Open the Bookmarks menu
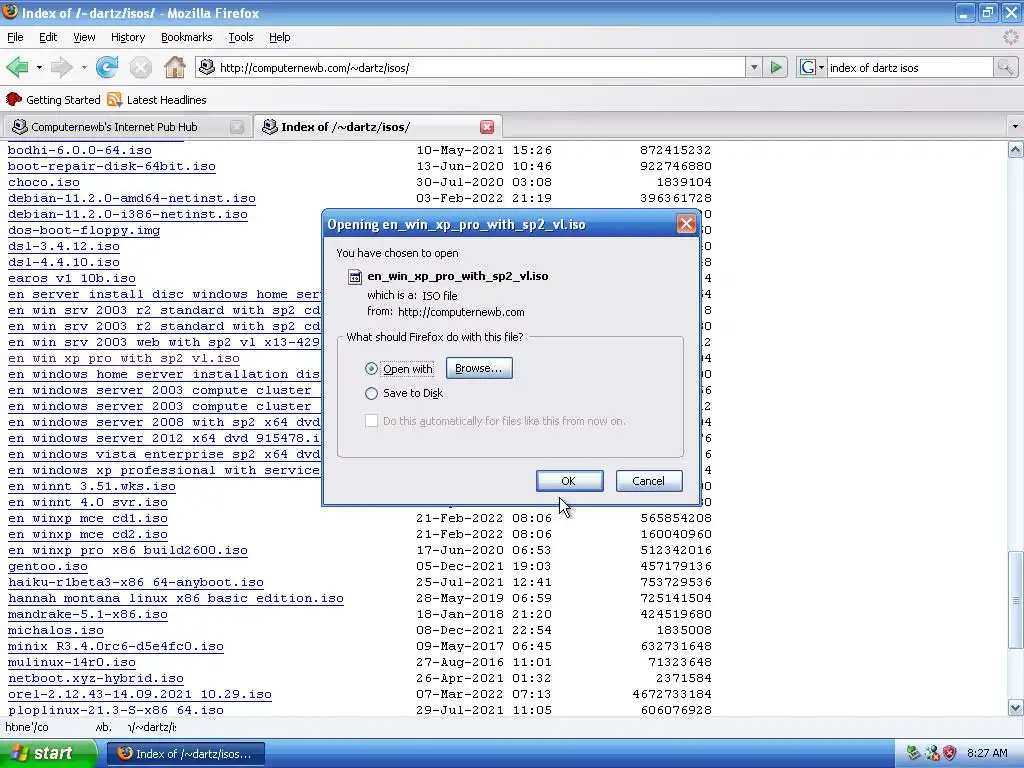Viewport: 1024px width, 768px height. point(187,37)
